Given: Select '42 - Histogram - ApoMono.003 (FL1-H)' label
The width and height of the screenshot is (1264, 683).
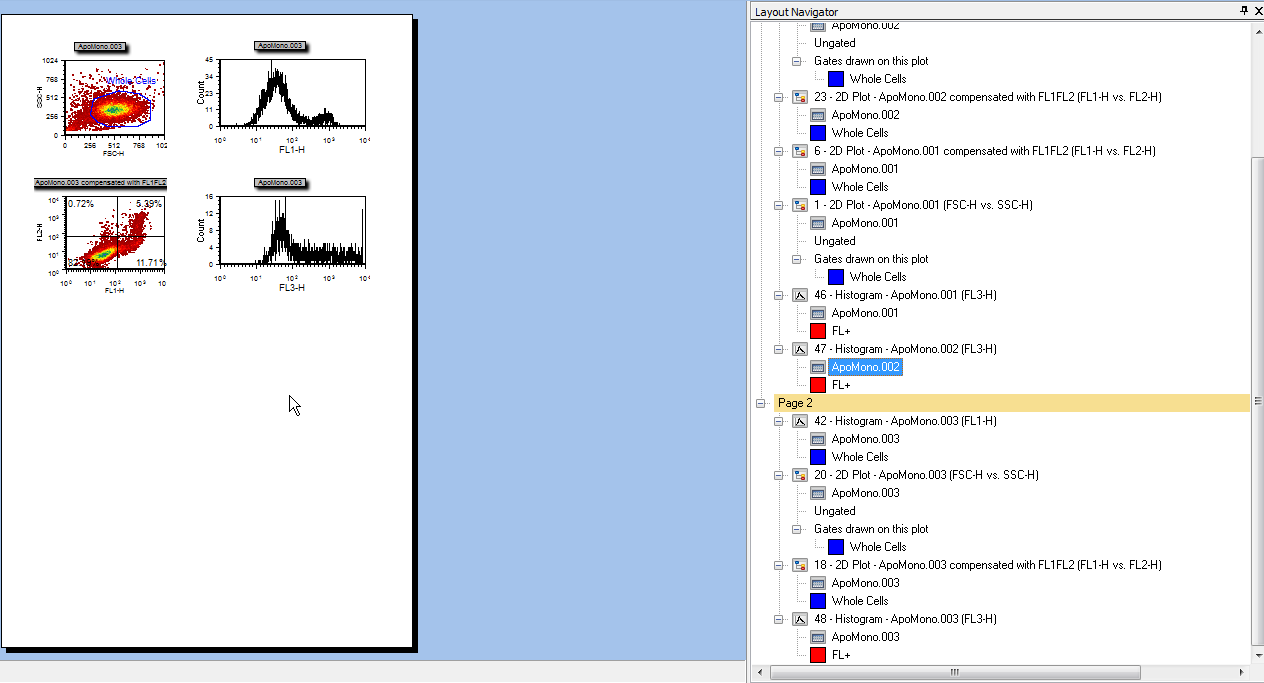Looking at the screenshot, I should [x=905, y=421].
